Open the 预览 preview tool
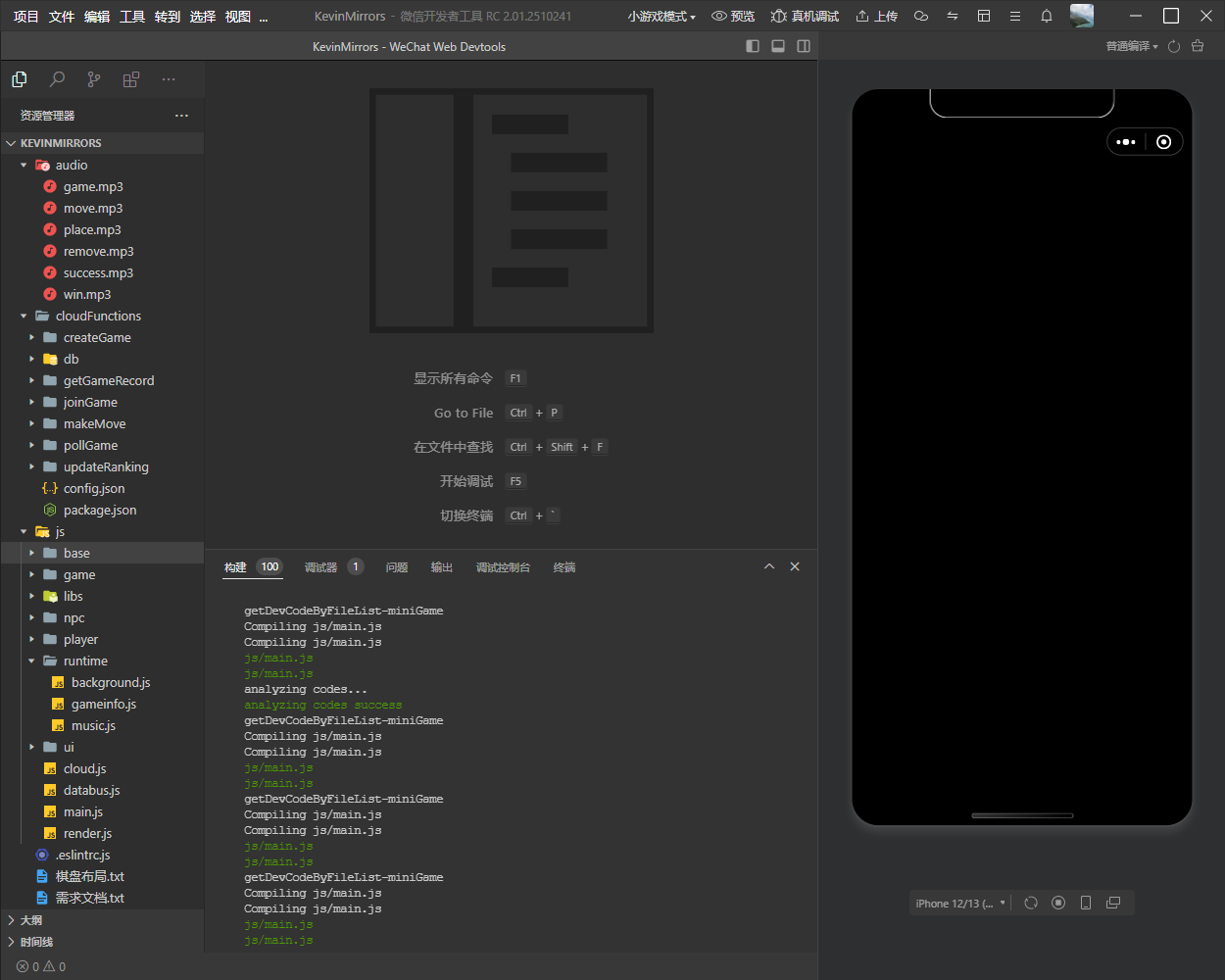Viewport: 1225px width, 980px height. click(x=733, y=16)
